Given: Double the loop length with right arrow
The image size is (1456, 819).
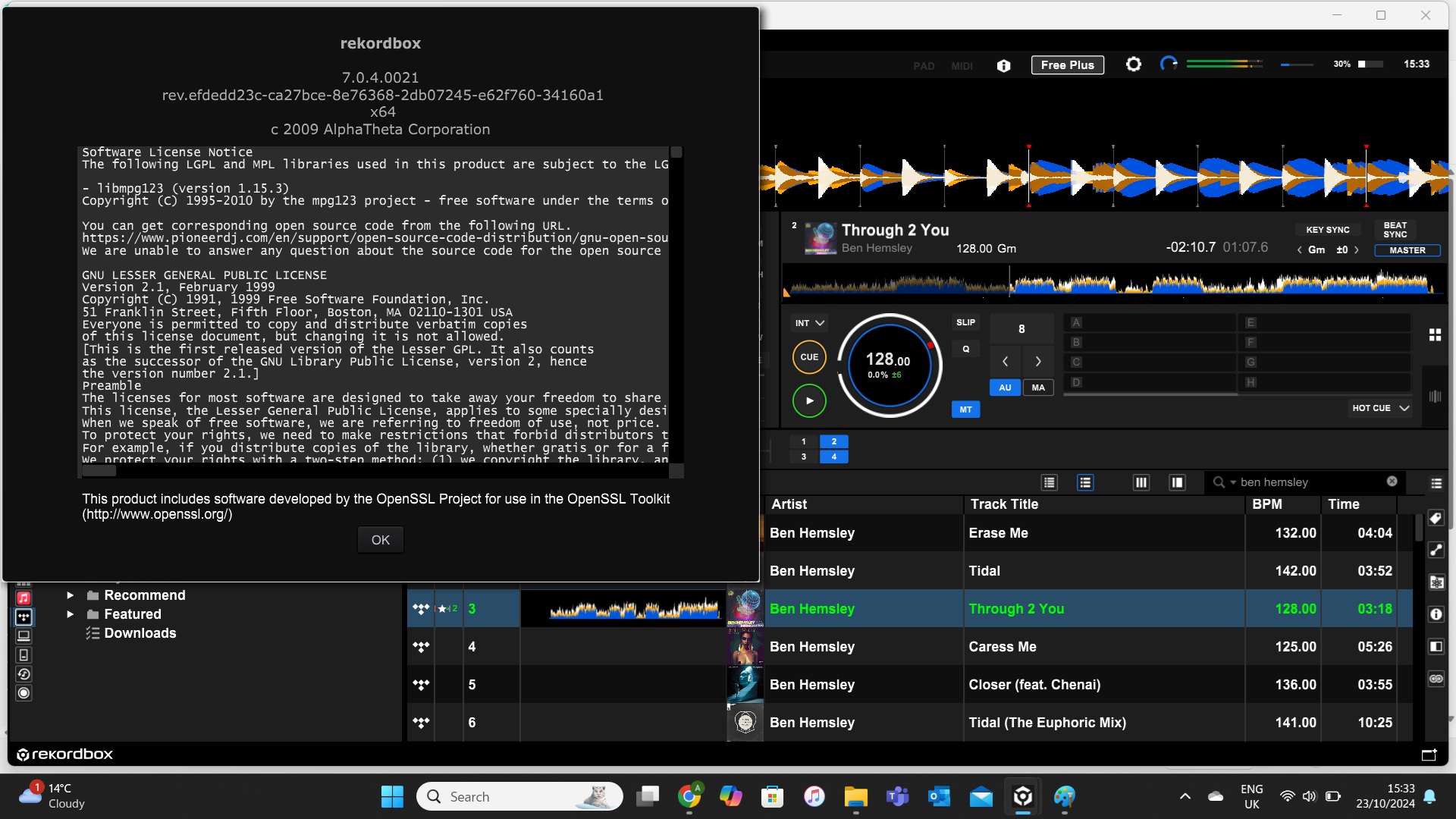Looking at the screenshot, I should (x=1038, y=361).
